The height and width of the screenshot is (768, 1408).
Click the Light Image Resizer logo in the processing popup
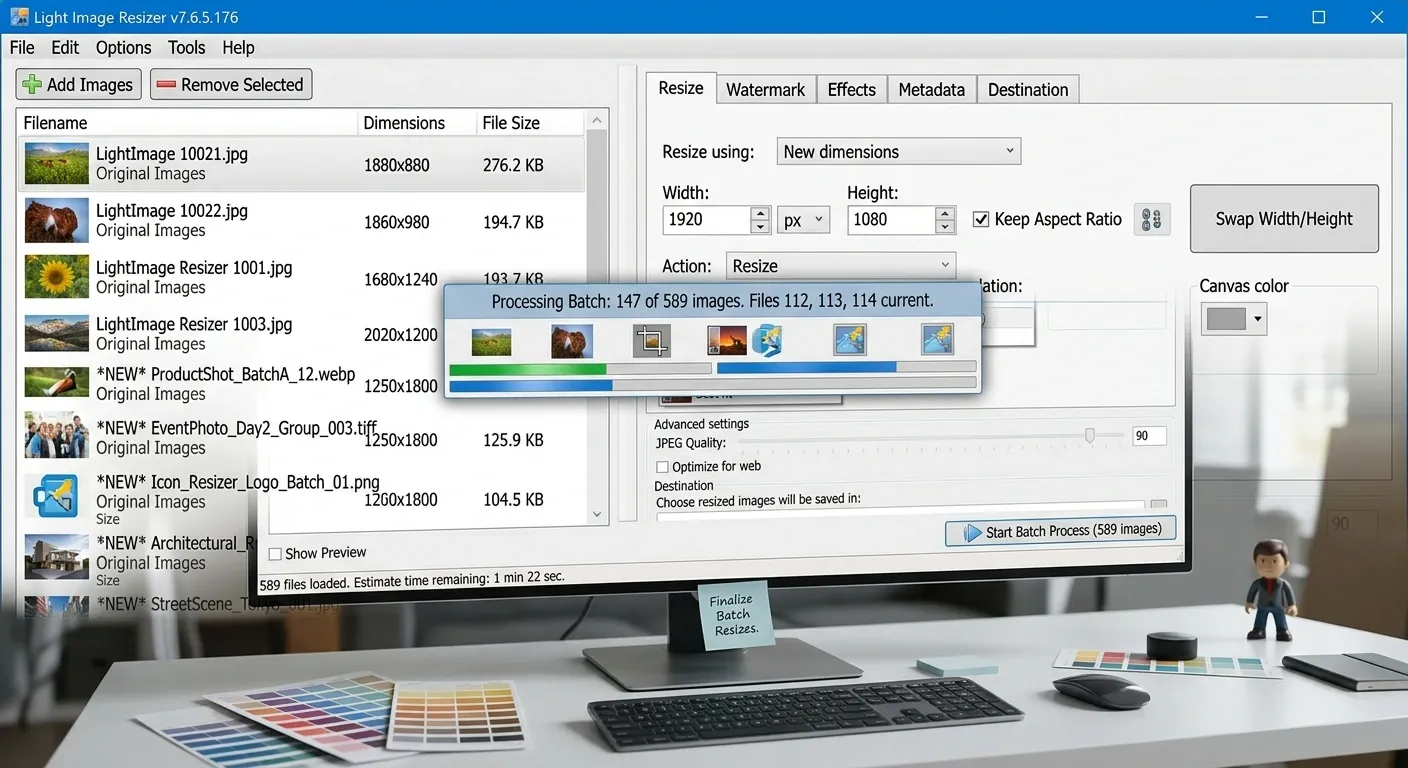tap(766, 341)
